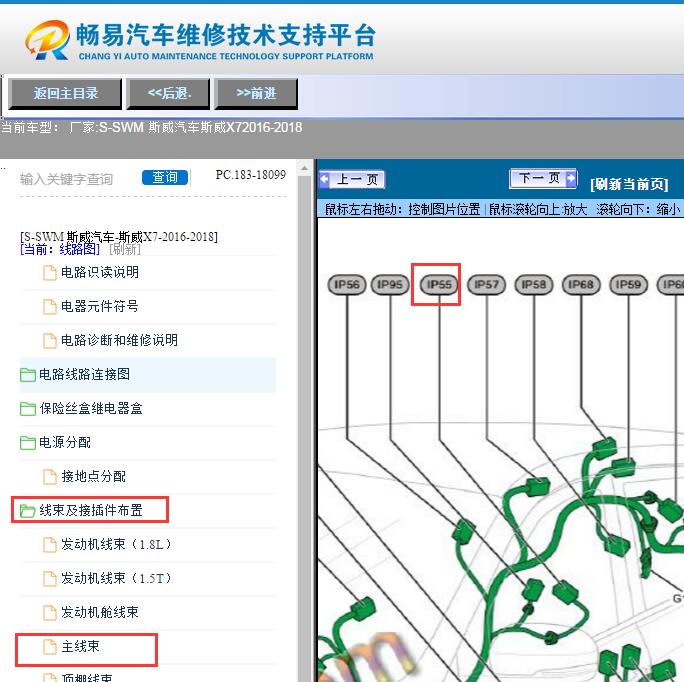Open the 发动机线束（1.8L） document
Screen dimensions: 684x682
coord(116,545)
